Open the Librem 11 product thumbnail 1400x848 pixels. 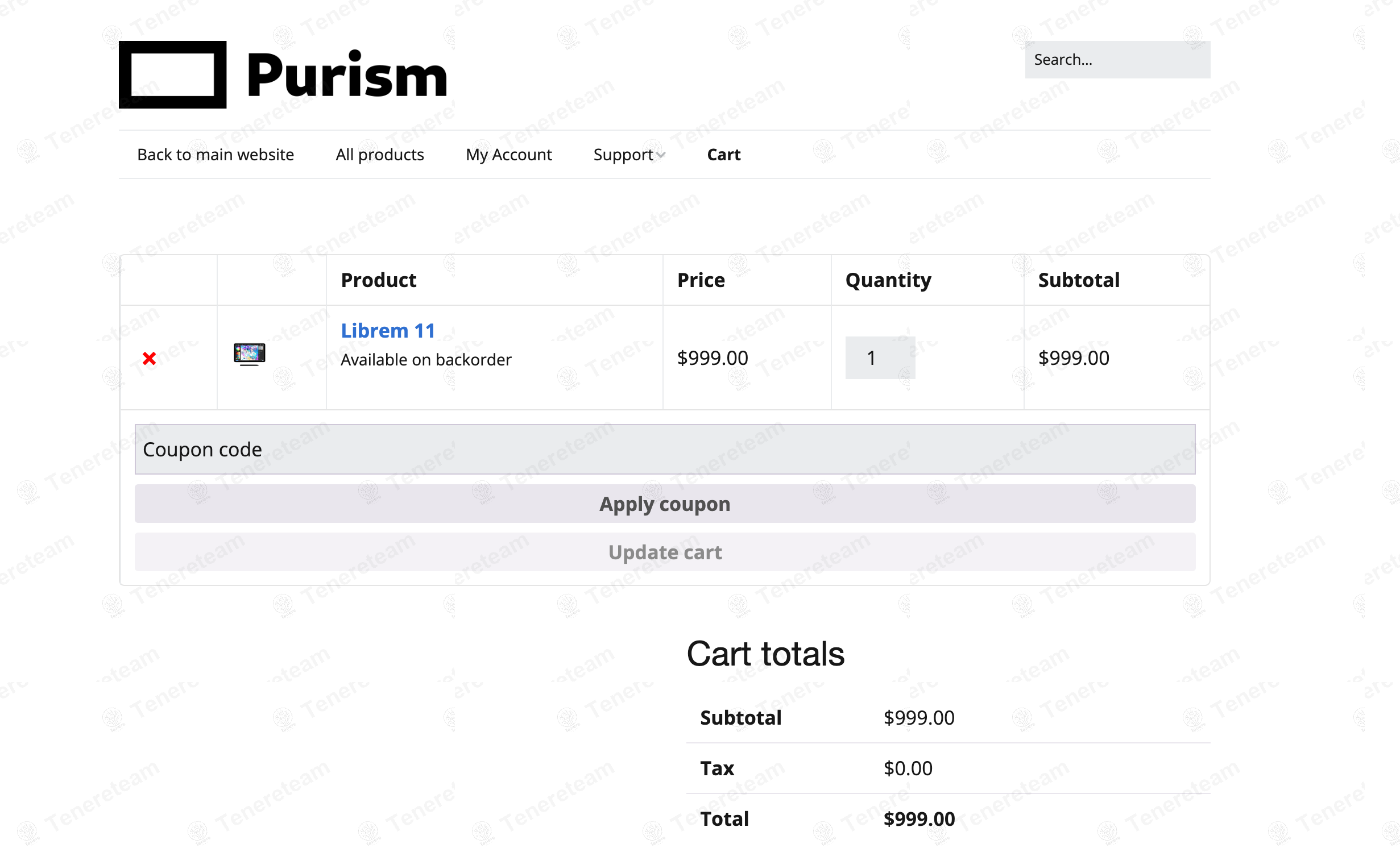pos(249,354)
